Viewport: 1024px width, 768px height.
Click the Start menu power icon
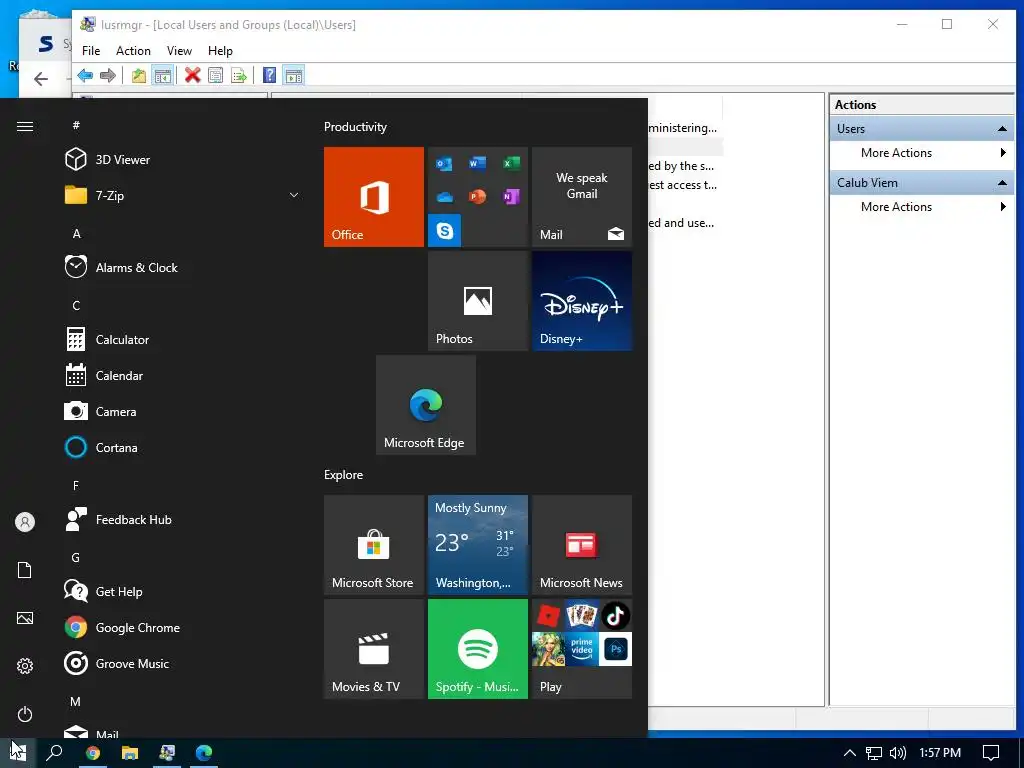coord(25,714)
